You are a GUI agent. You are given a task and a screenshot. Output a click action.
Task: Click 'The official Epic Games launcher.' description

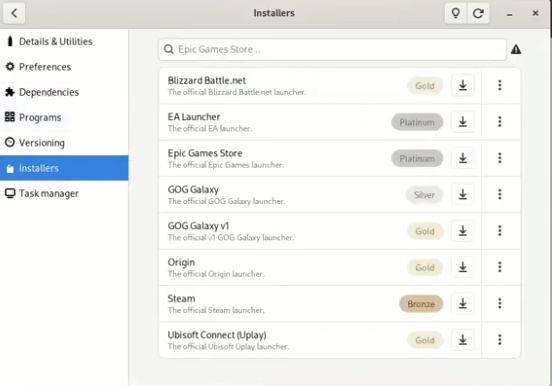[226, 165]
